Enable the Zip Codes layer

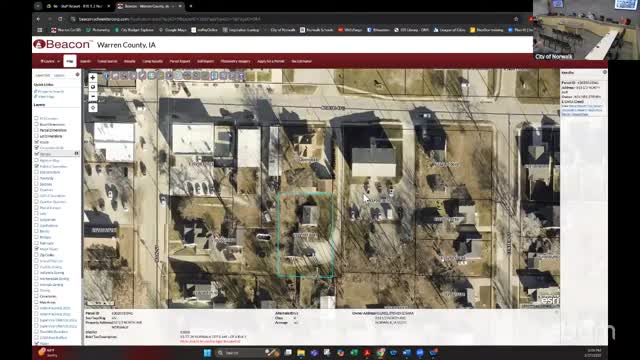click(36, 255)
